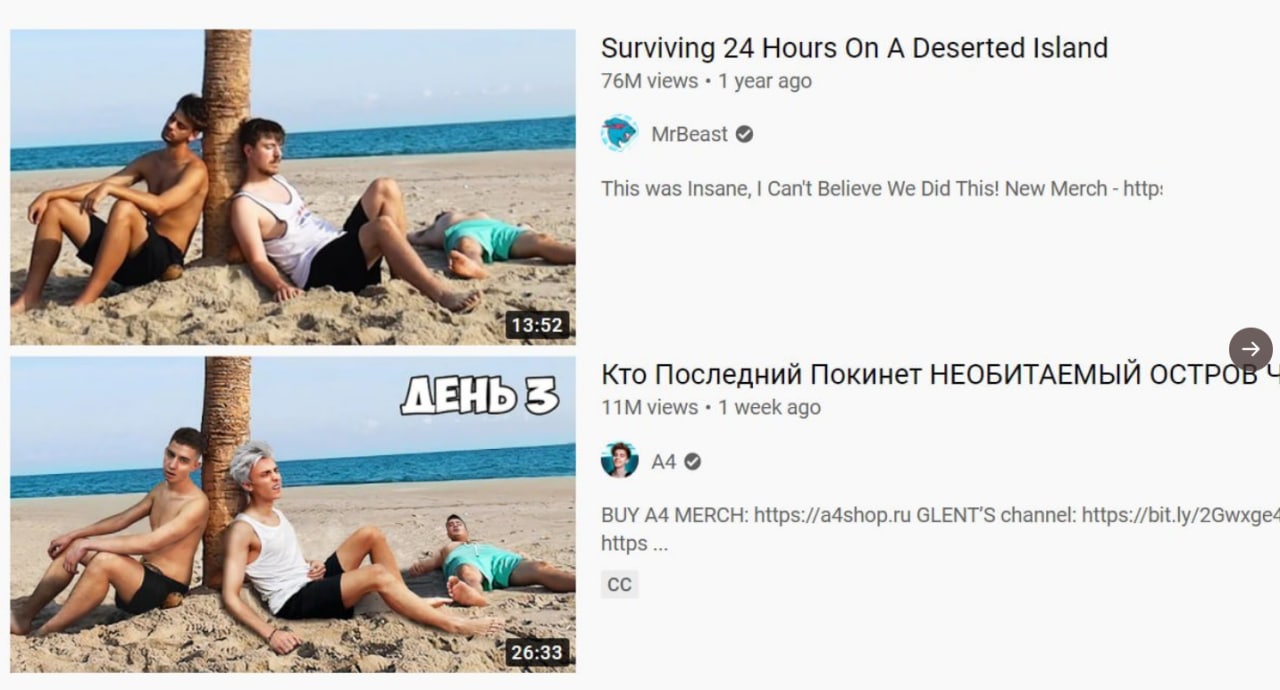Click the CC closed captions badge
1280x690 pixels.
pos(620,584)
